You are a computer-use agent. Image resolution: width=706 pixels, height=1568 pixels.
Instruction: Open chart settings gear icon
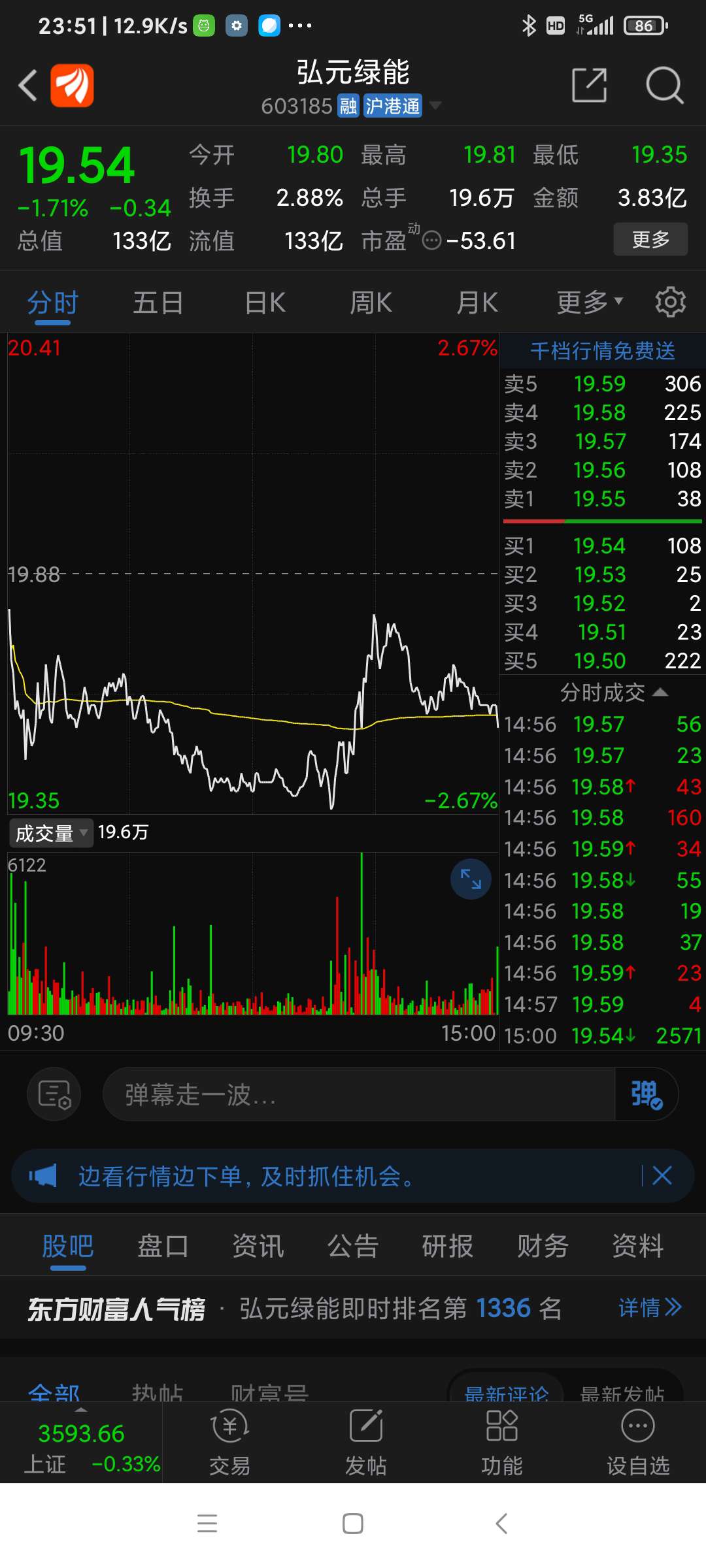pos(671,302)
